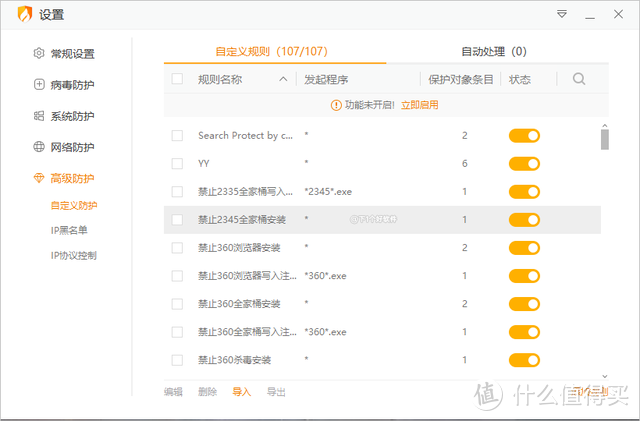Close the settings window
The width and height of the screenshot is (640, 421).
point(618,14)
